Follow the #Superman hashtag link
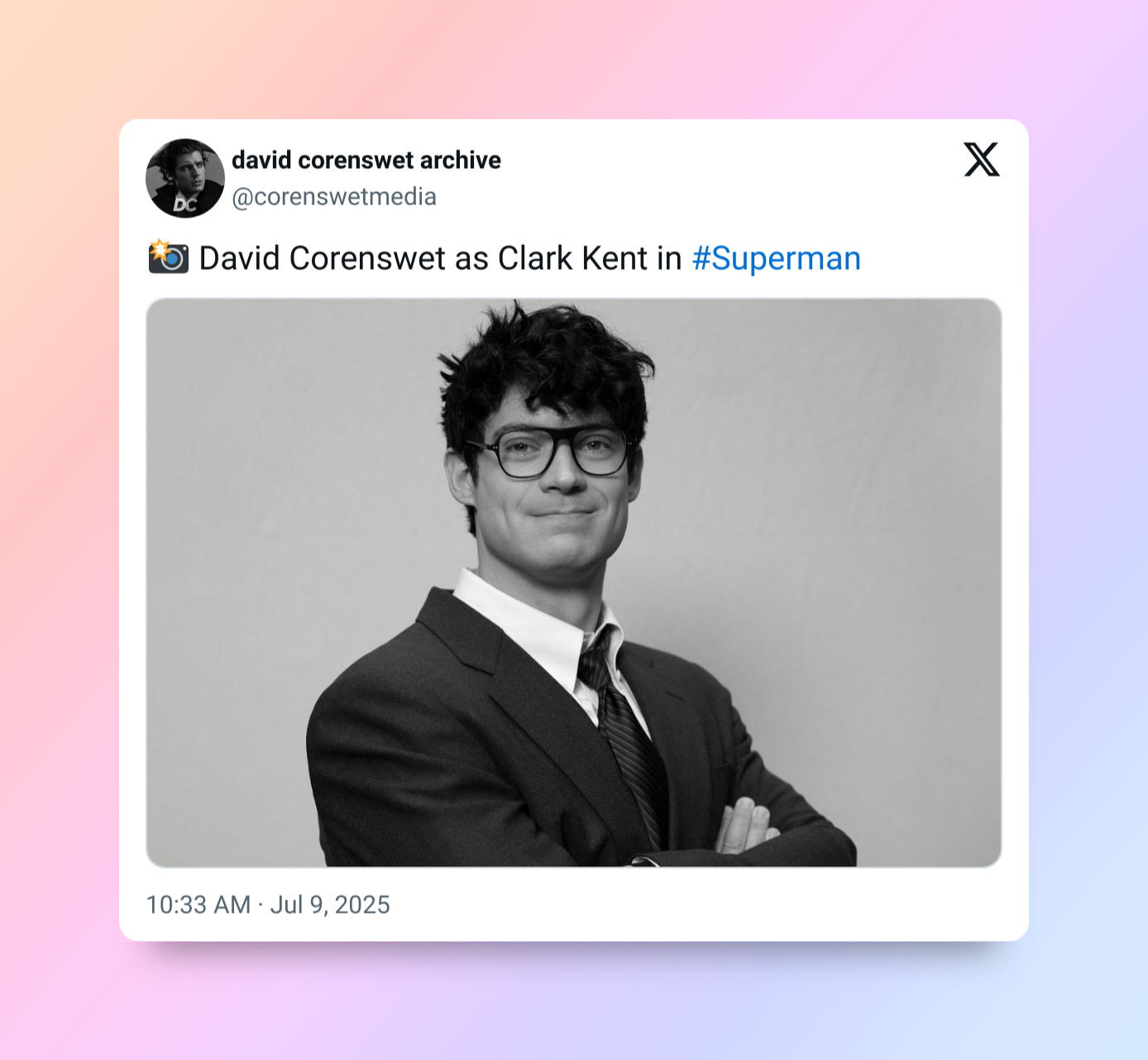The width and height of the screenshot is (1148, 1060). [x=777, y=258]
